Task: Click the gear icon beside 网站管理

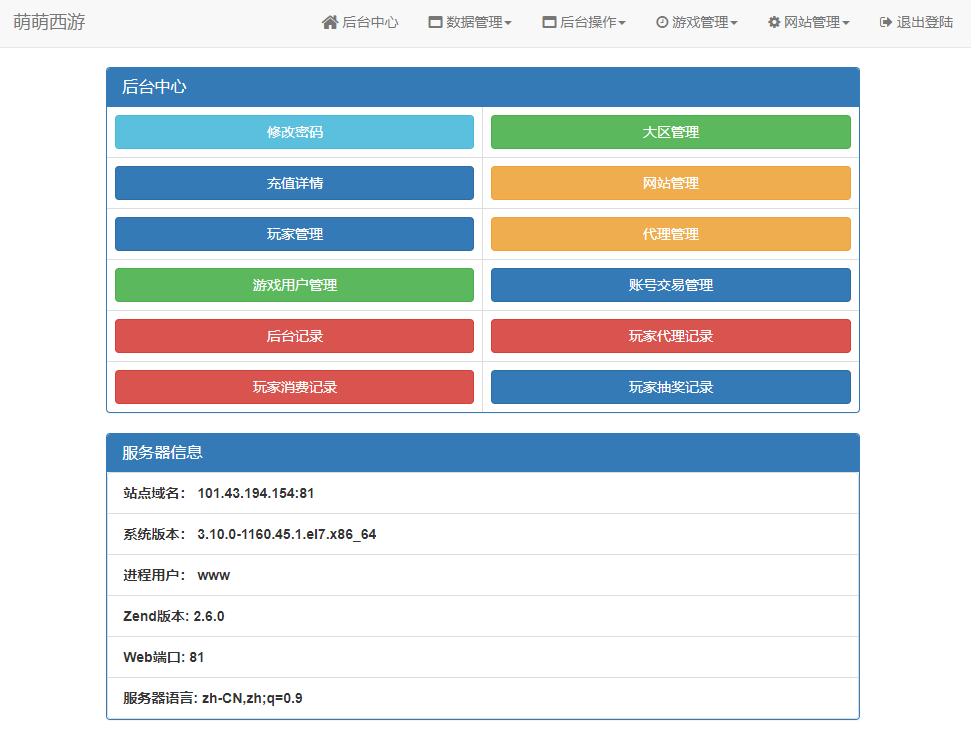Action: (x=774, y=22)
